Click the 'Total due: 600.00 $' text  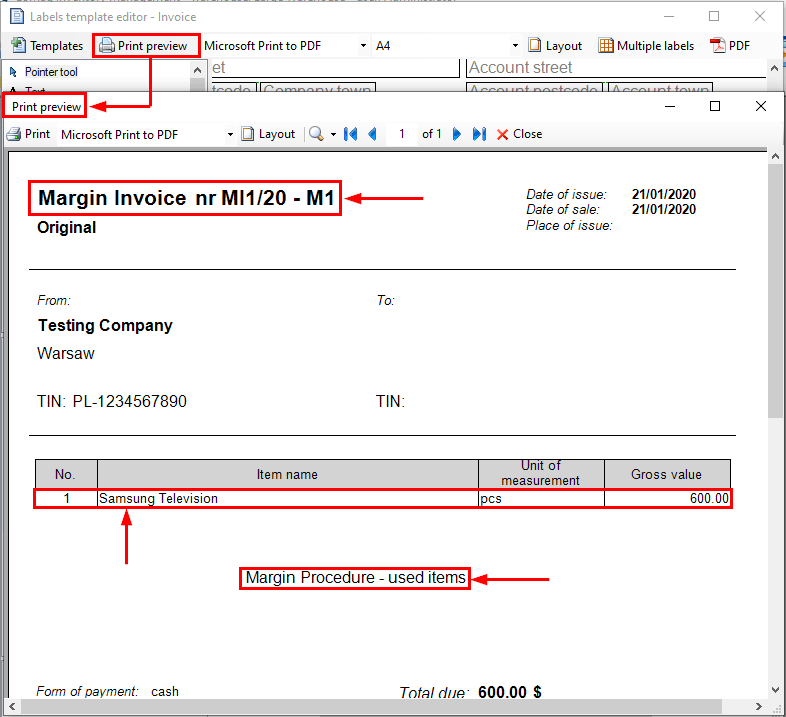tap(470, 692)
